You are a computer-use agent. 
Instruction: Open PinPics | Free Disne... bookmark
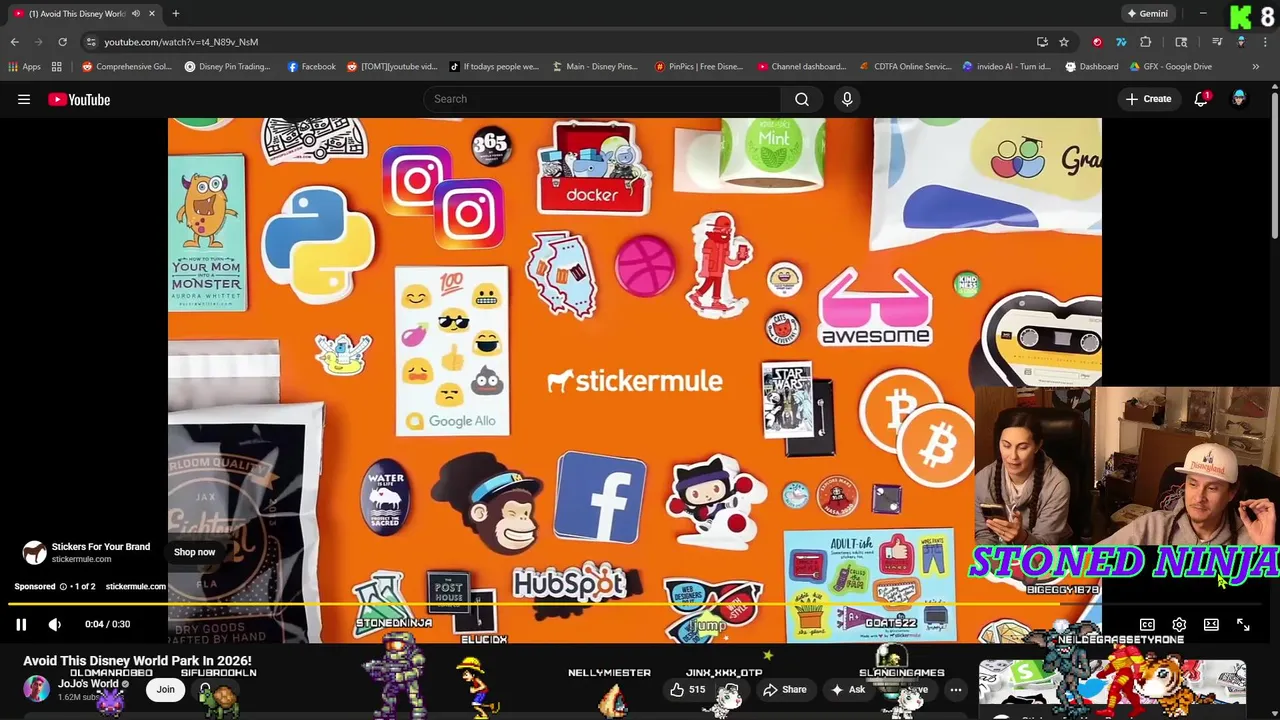699,67
